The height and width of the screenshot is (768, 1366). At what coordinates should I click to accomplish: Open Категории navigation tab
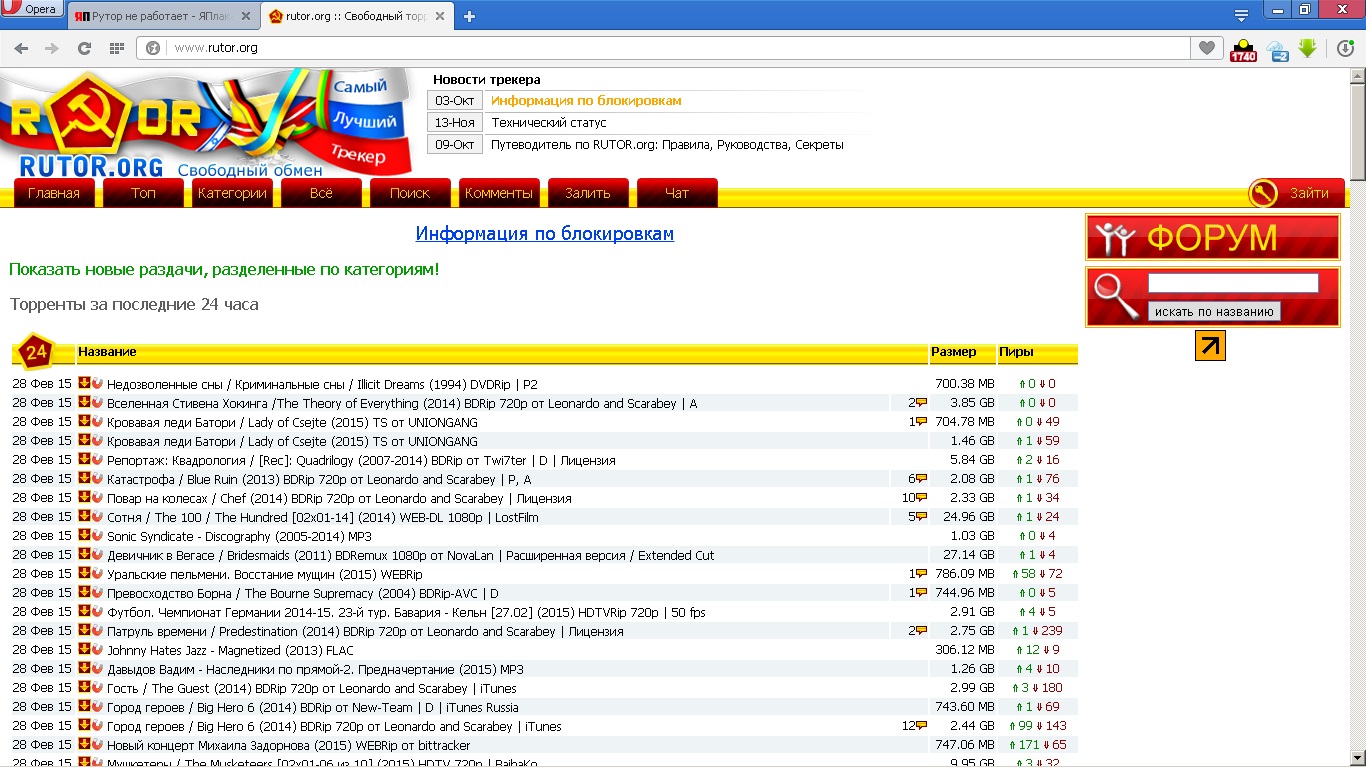232,193
